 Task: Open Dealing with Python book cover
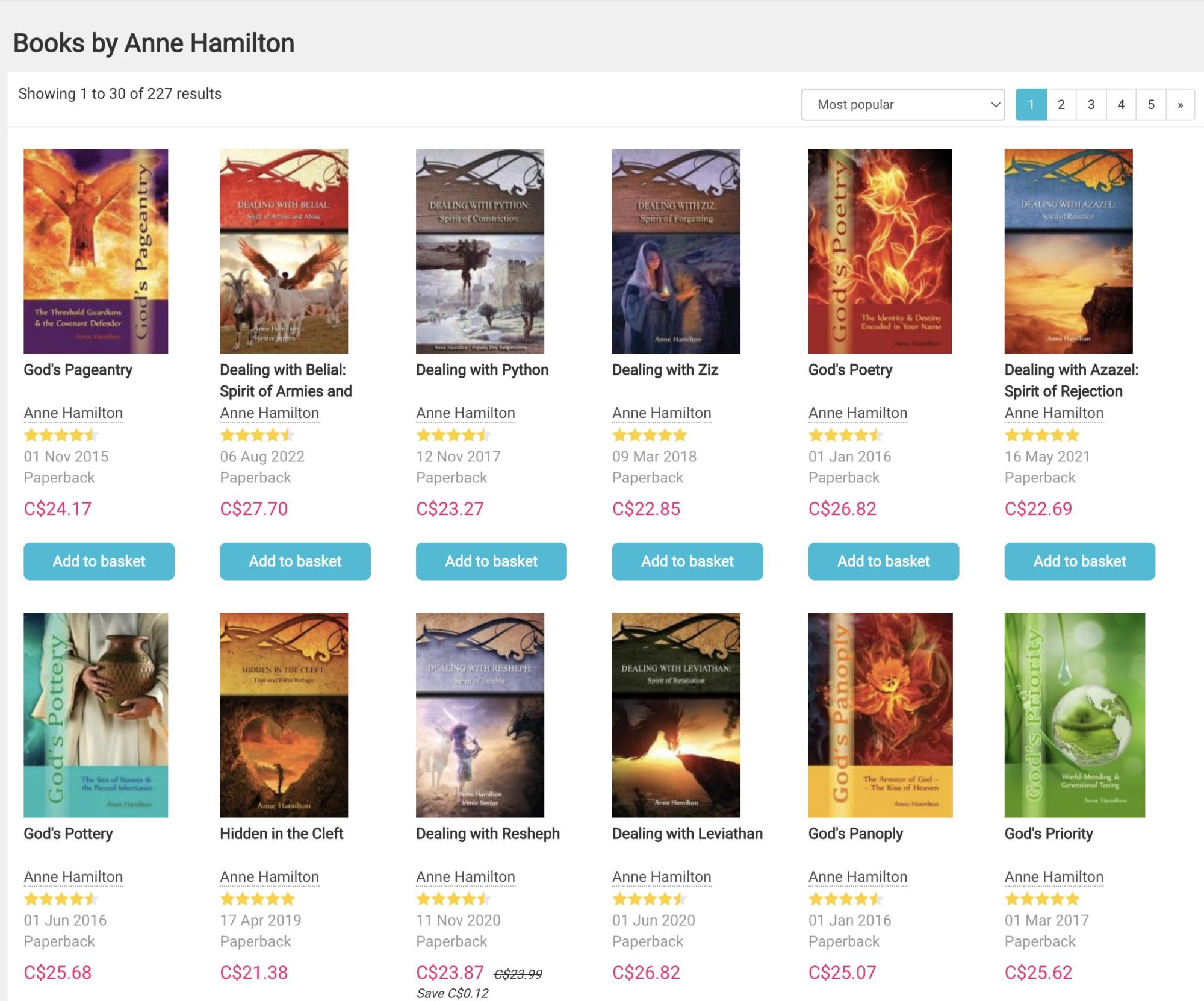480,251
